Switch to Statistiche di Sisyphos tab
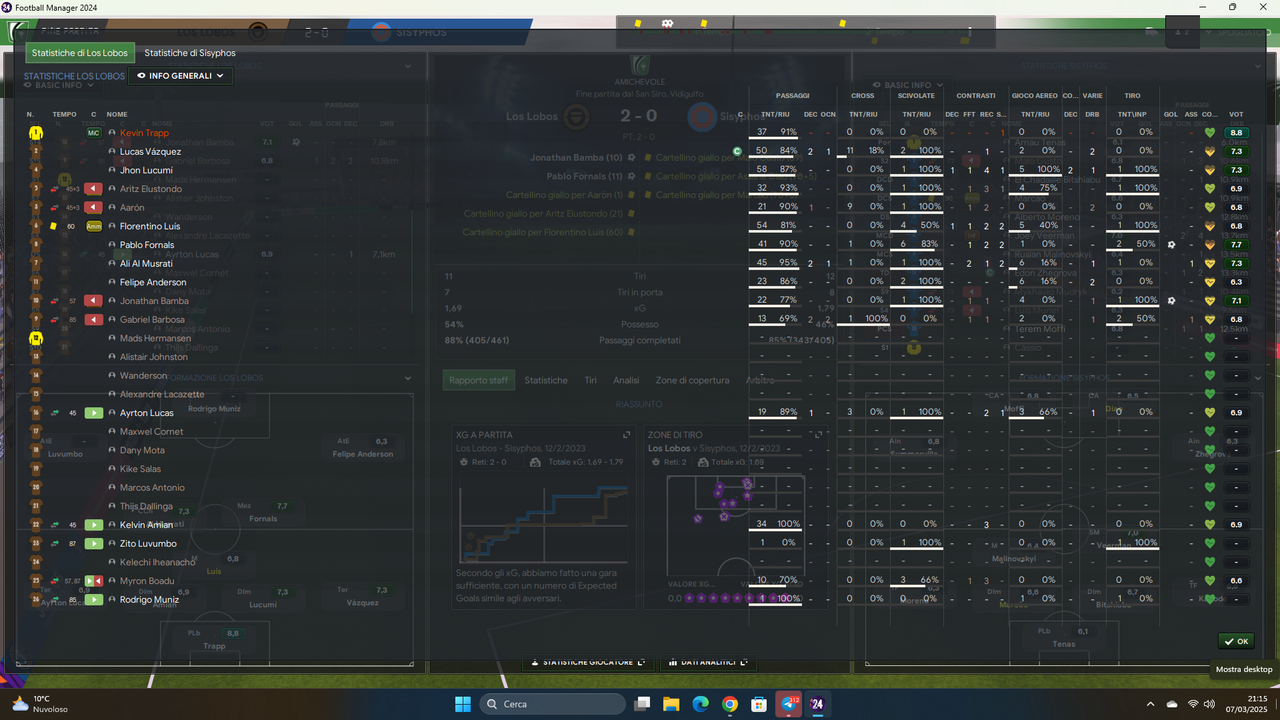Image resolution: width=1280 pixels, height=720 pixels. coord(190,53)
